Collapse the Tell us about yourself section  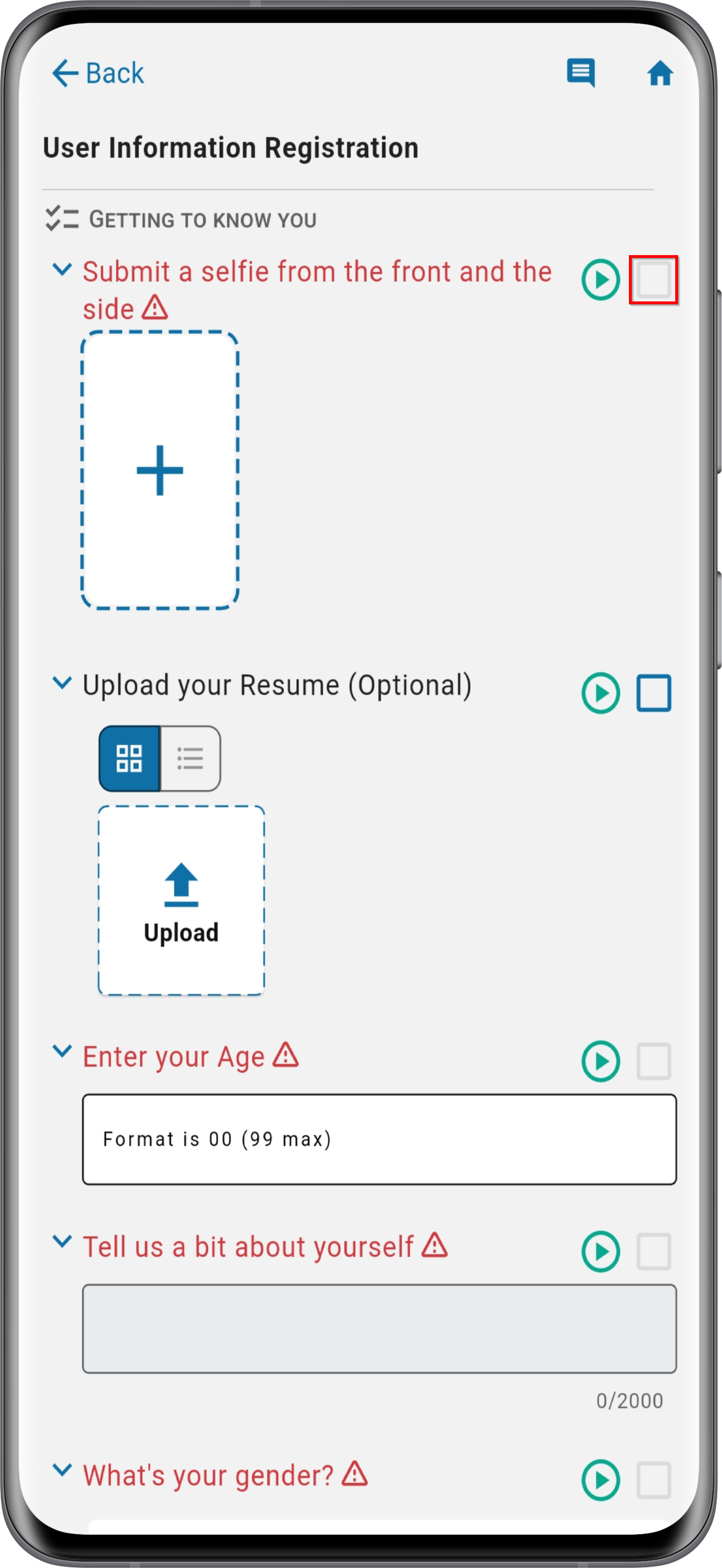[x=62, y=1241]
